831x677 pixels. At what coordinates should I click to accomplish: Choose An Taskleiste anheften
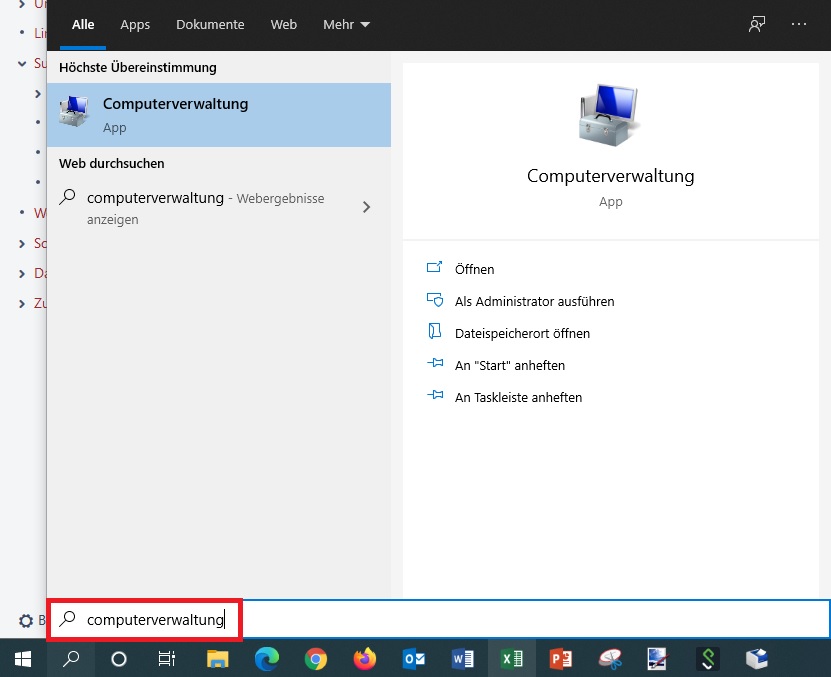(518, 397)
